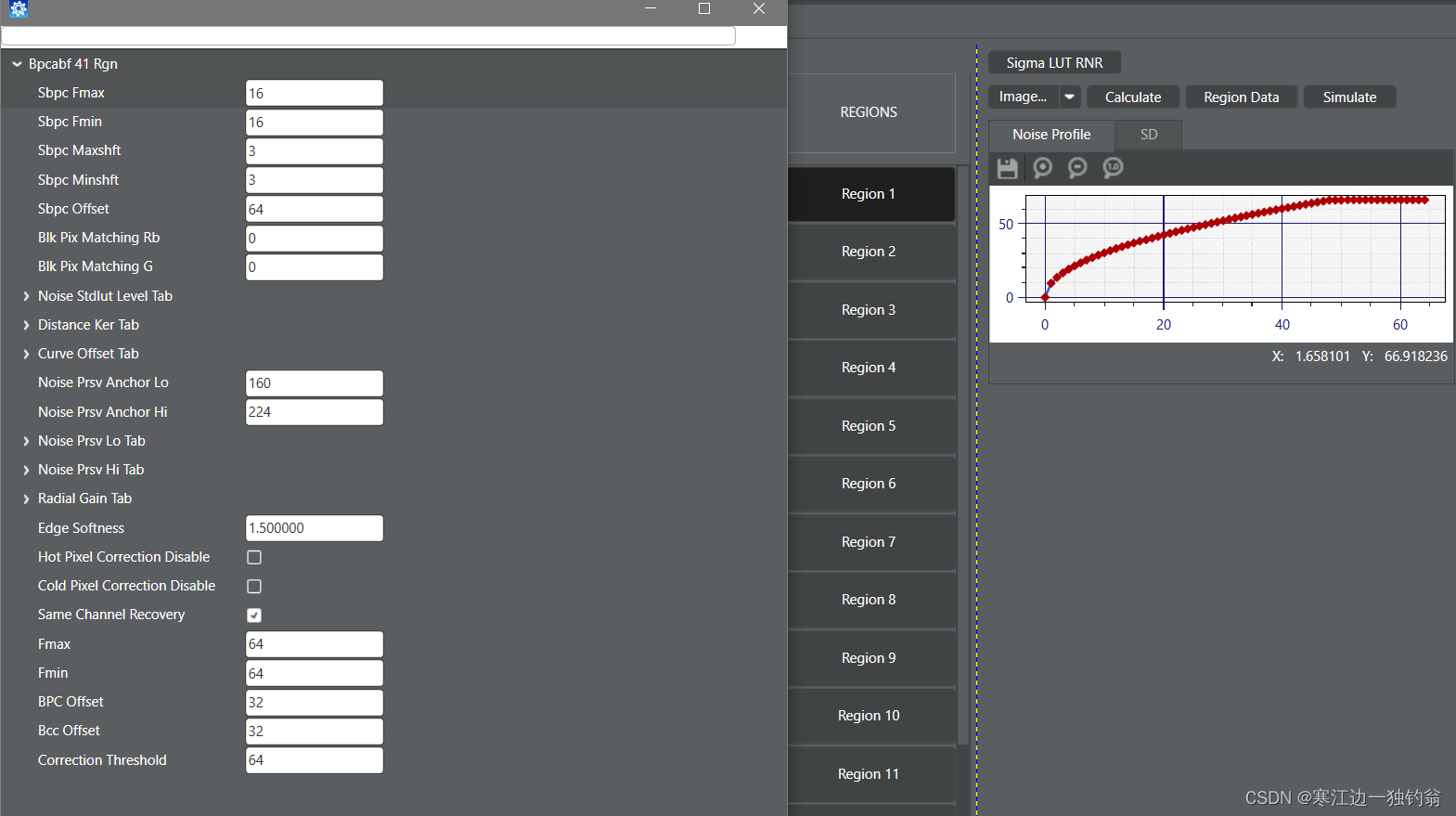The image size is (1456, 816).
Task: Edit the Sbpc Maxshft value field
Action: point(315,150)
